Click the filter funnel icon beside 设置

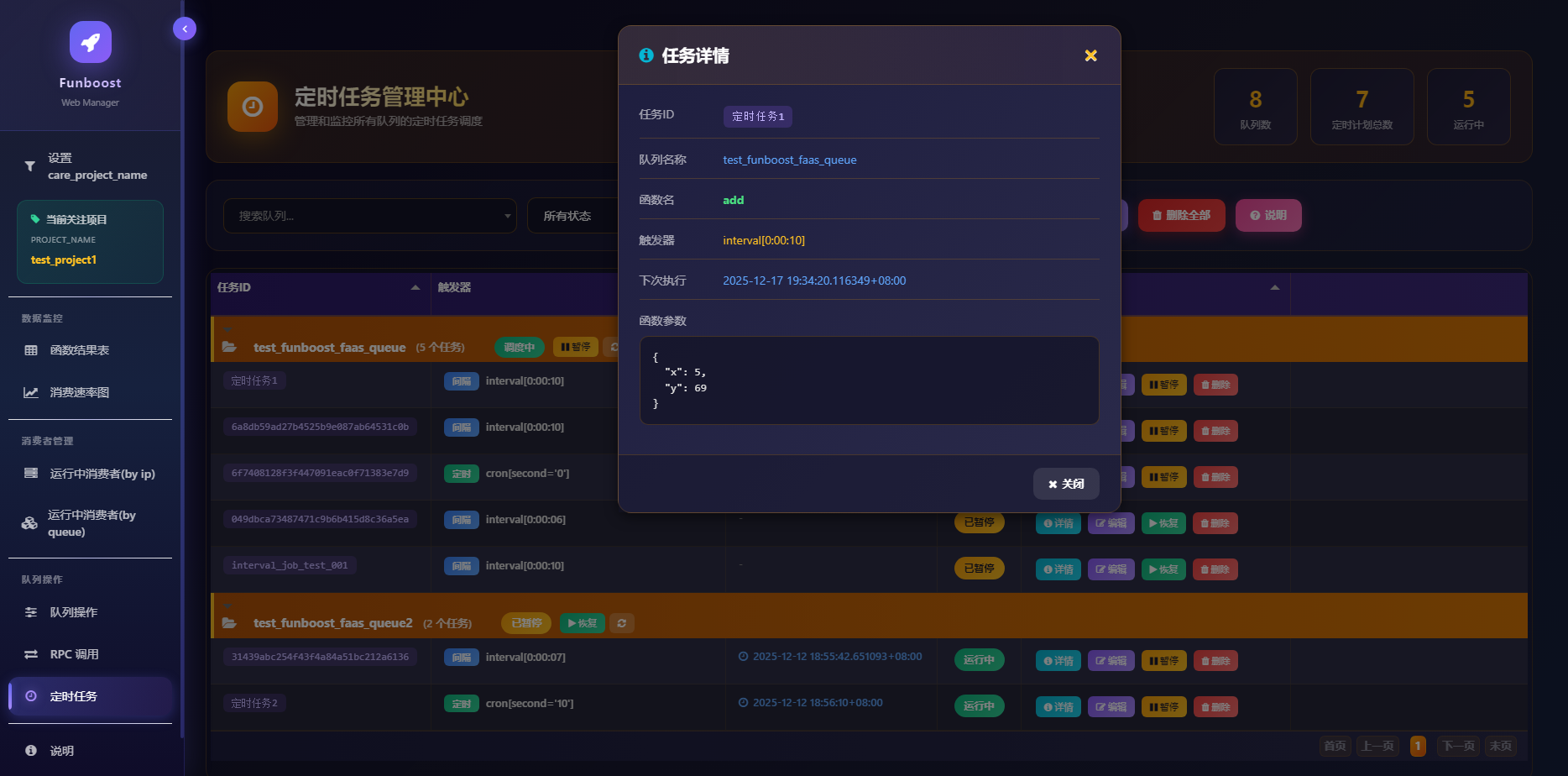click(29, 166)
